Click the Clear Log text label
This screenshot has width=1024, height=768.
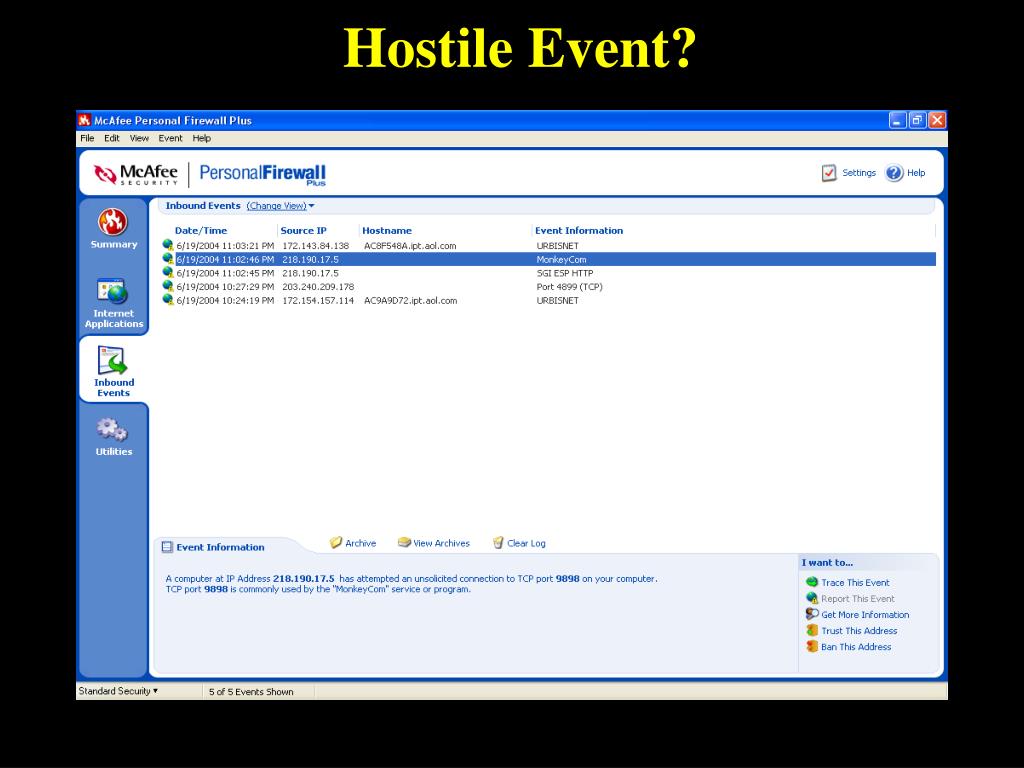526,543
